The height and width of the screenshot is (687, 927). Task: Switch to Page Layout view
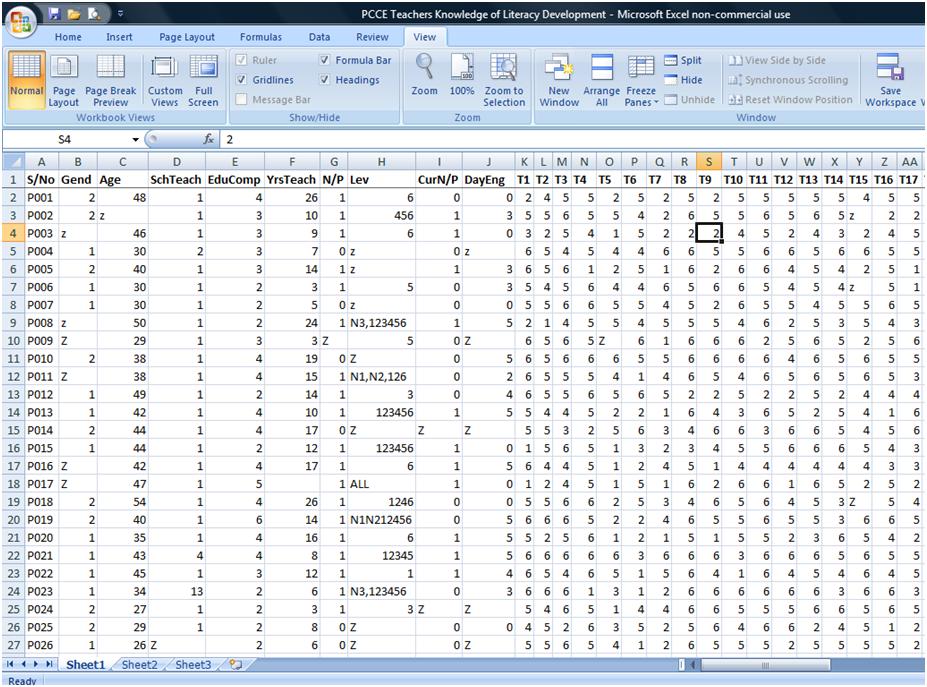click(64, 80)
